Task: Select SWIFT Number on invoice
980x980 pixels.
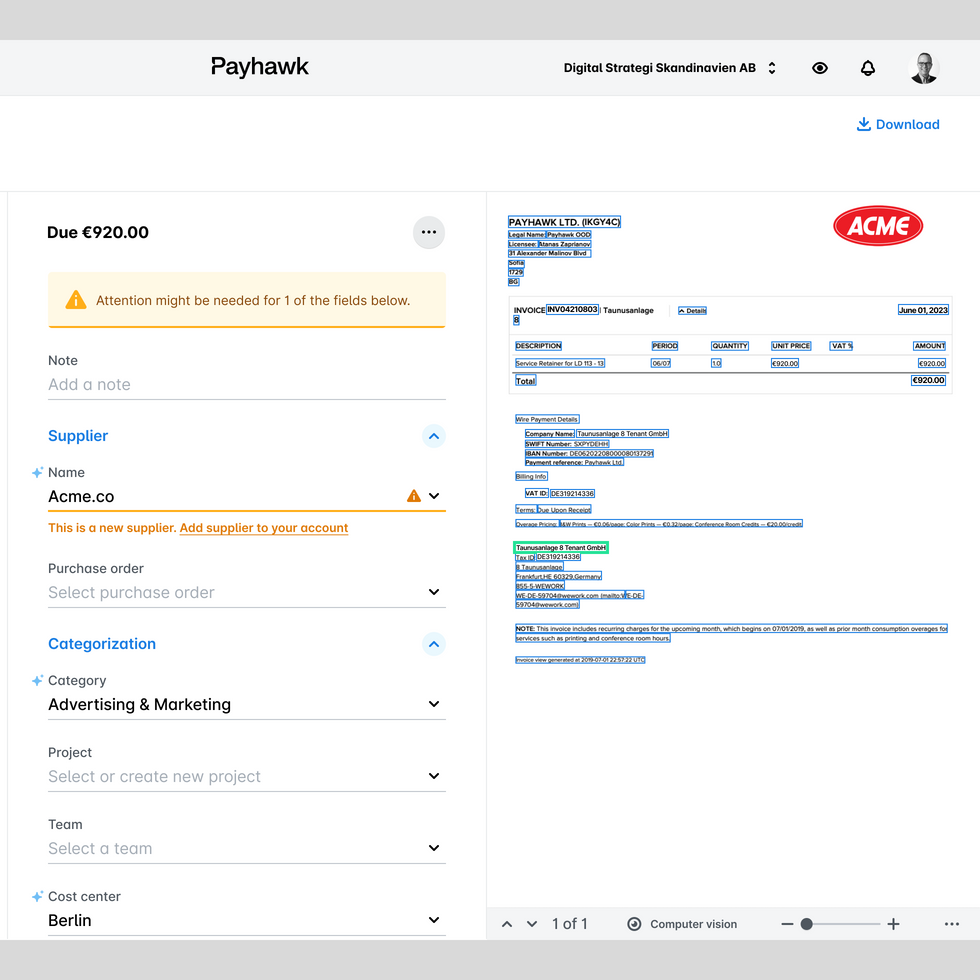Action: pyautogui.click(x=567, y=444)
